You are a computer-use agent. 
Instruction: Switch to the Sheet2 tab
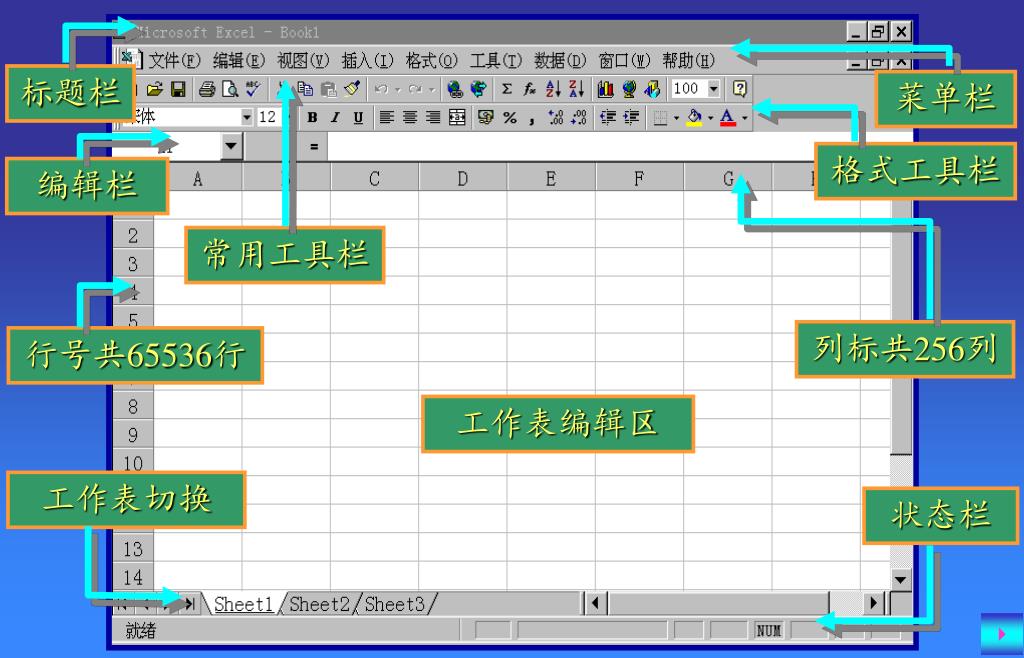[x=319, y=604]
